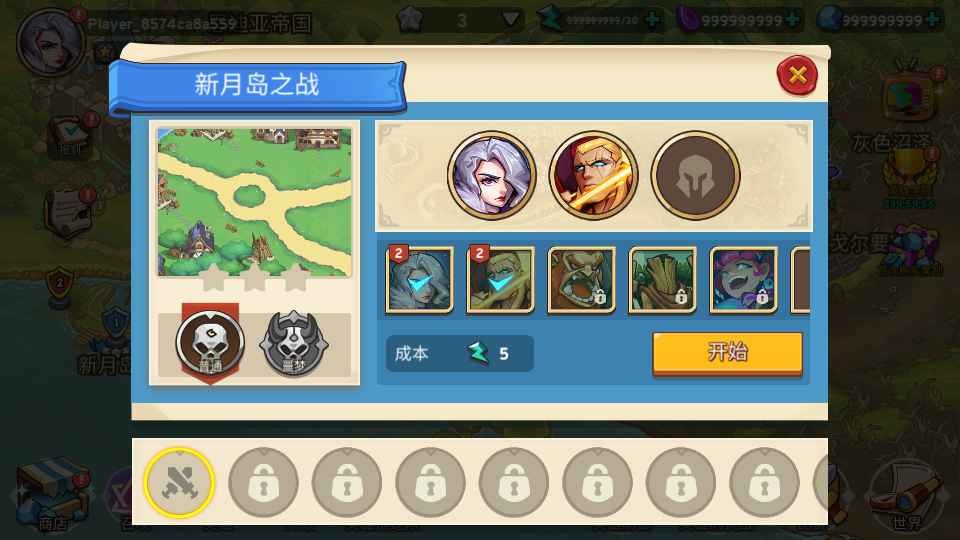Choose the crossed swords stage icon
This screenshot has height=540, width=960.
179,482
